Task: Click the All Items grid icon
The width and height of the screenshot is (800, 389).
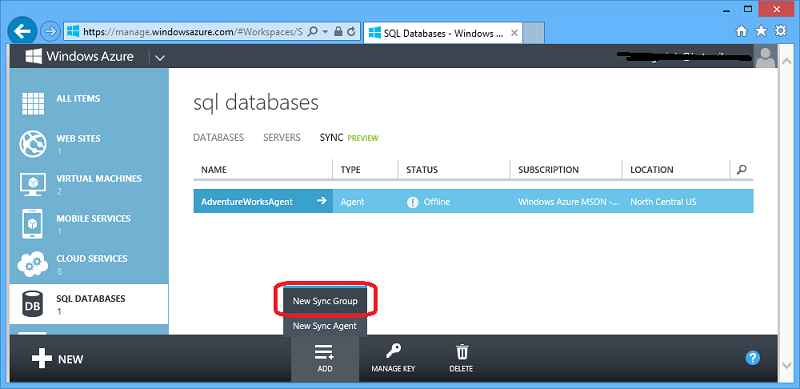Action: pyautogui.click(x=33, y=105)
